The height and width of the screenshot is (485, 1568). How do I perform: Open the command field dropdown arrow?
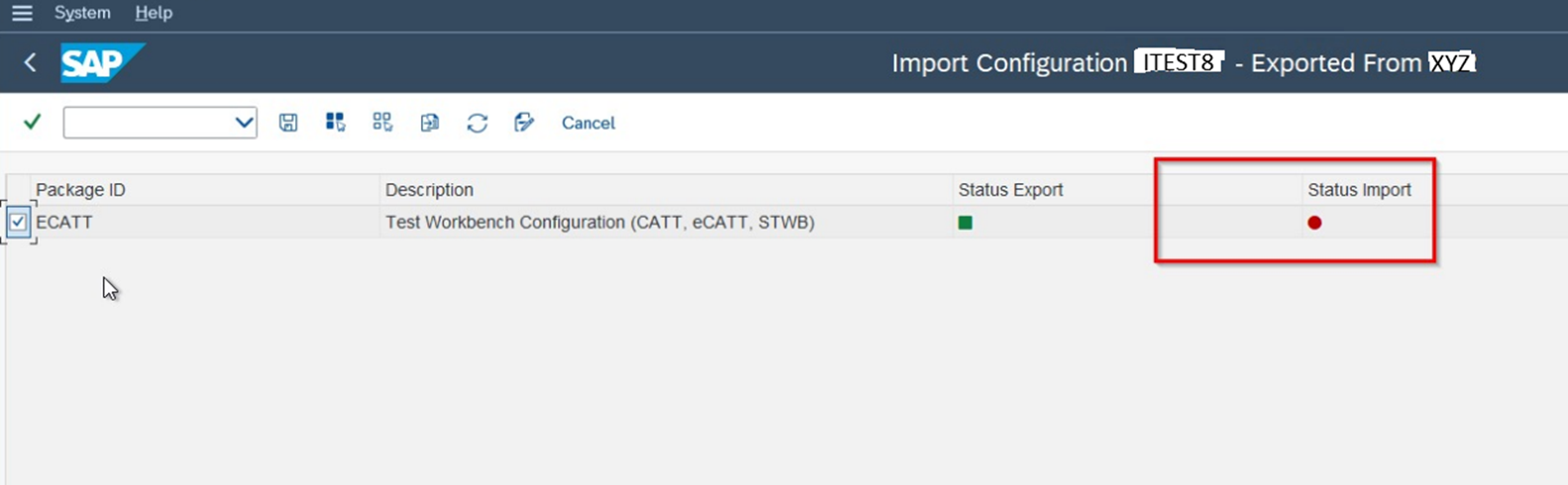(244, 123)
